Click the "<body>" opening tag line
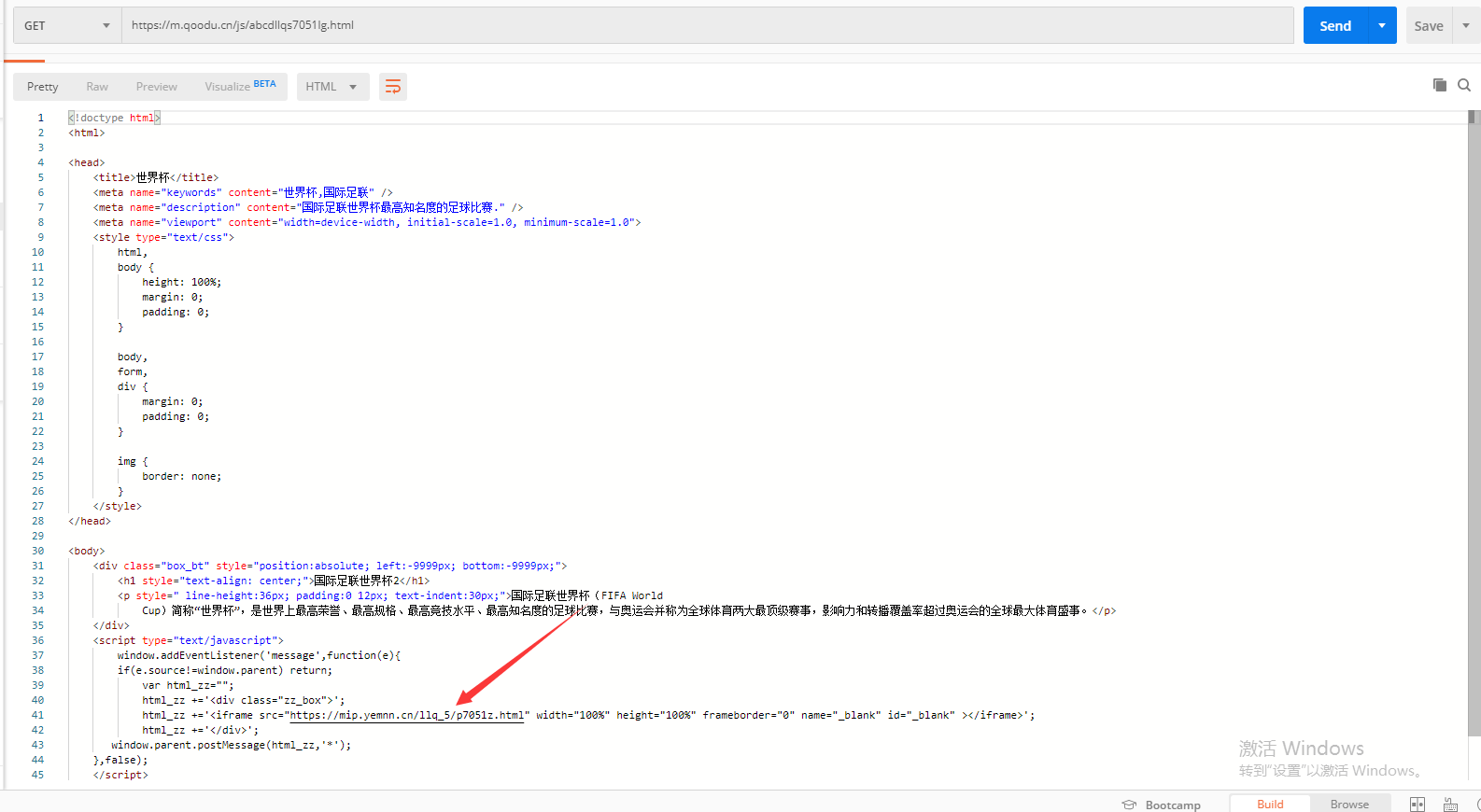Screen dimensions: 1481x812 [87, 551]
